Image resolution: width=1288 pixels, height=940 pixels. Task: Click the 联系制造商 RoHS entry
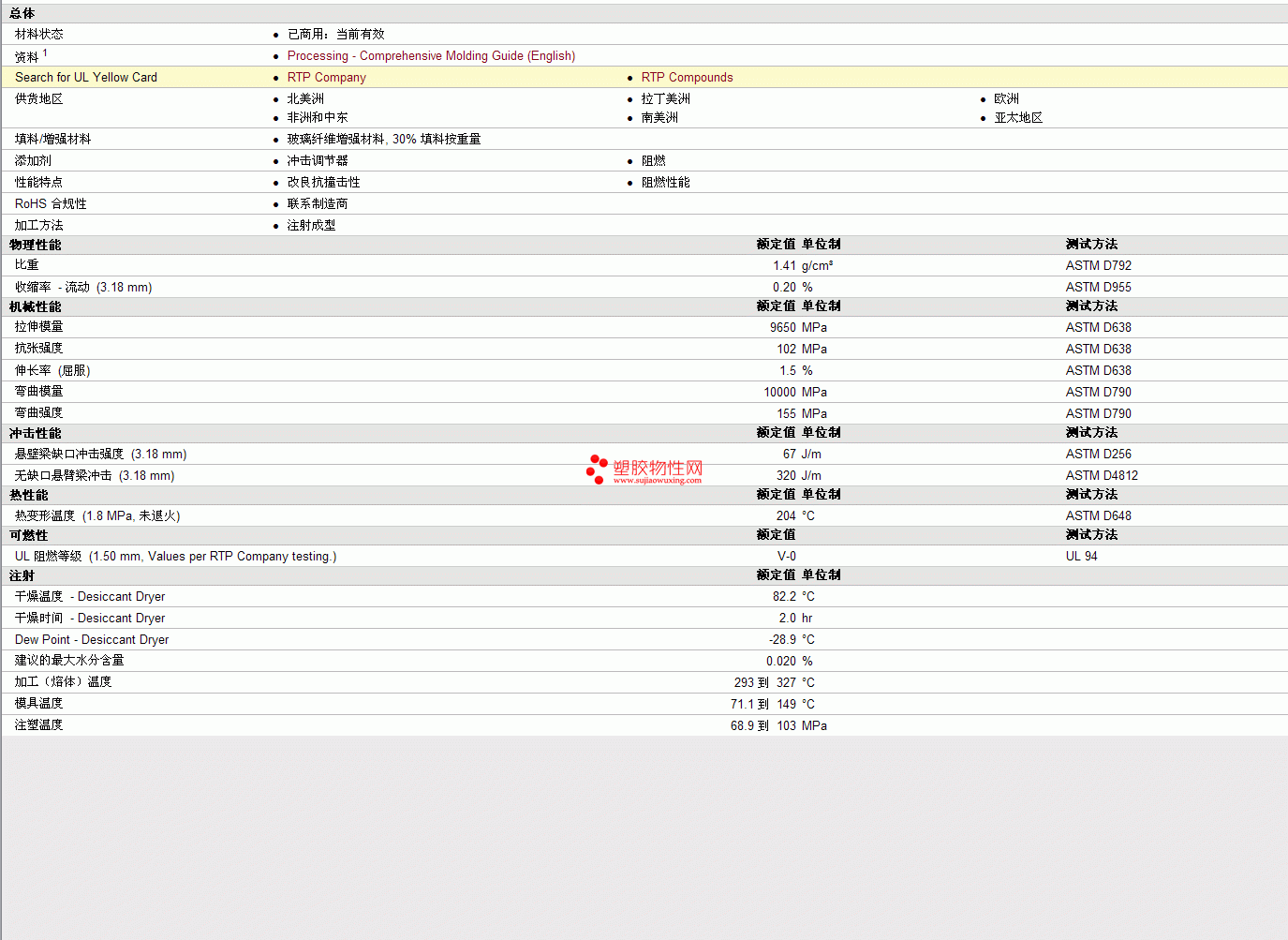pos(318,204)
